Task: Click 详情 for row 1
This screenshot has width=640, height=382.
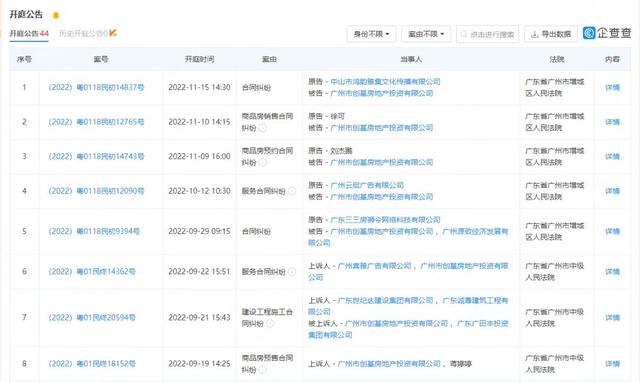Action: click(612, 87)
